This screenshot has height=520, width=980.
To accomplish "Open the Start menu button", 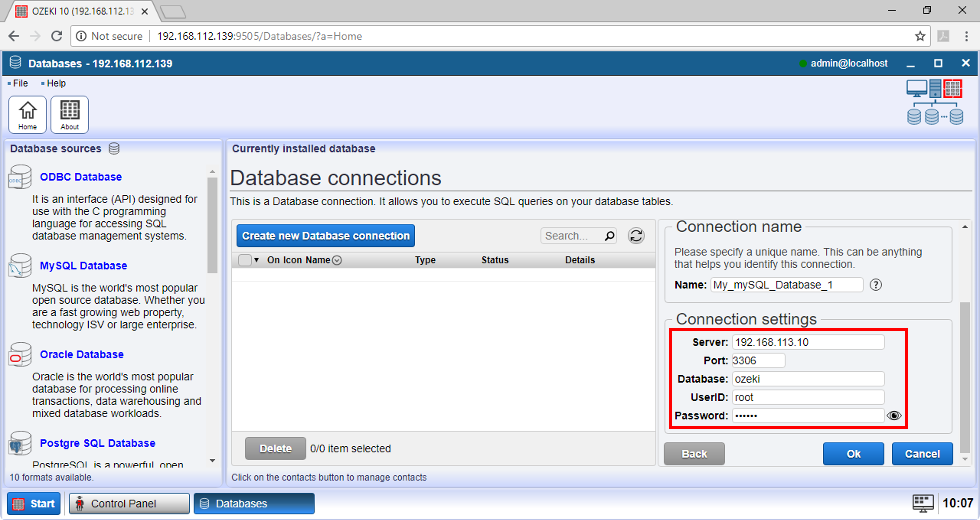I will 34,503.
